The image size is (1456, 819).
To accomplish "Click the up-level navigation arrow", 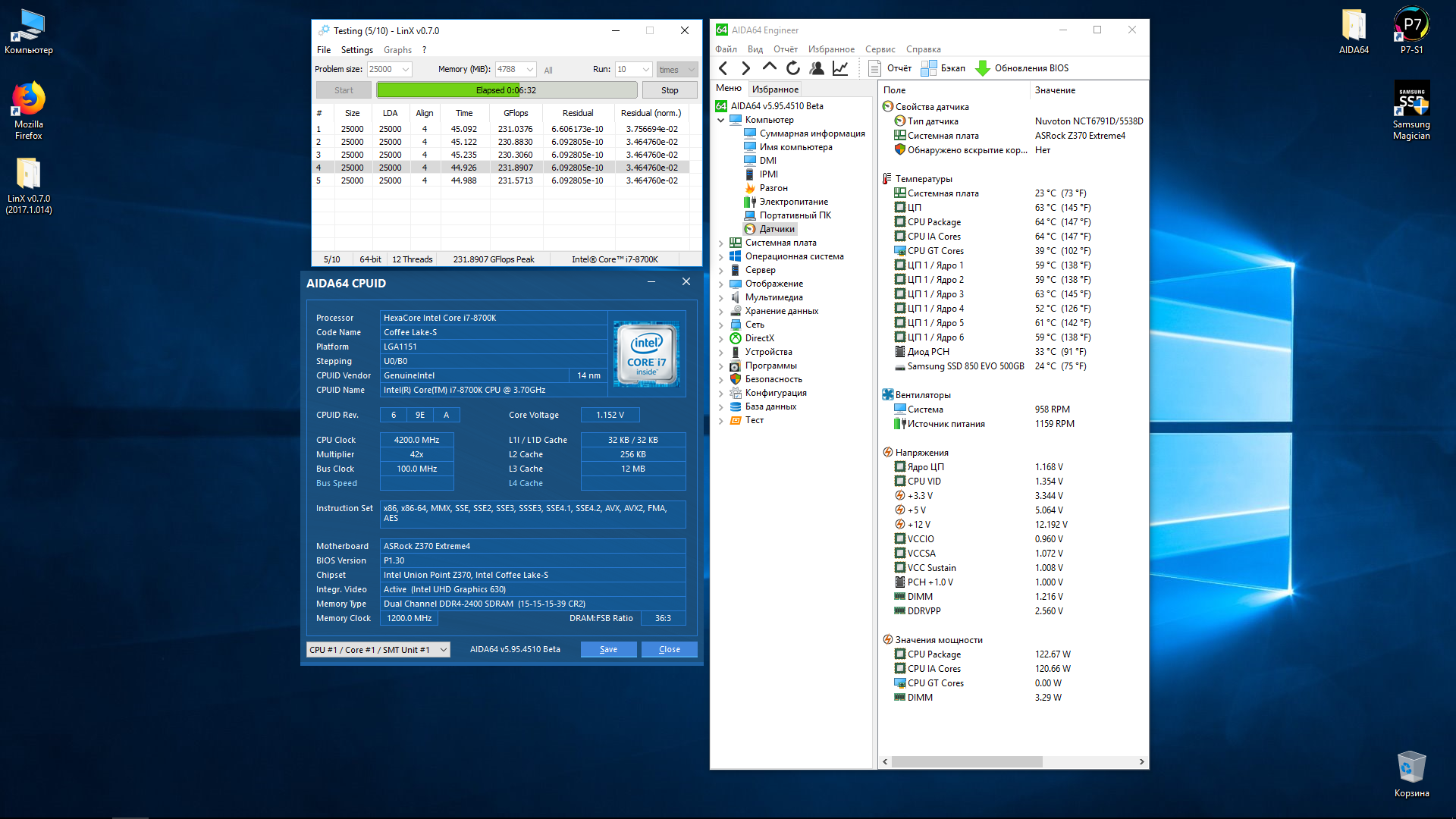I will pos(769,67).
